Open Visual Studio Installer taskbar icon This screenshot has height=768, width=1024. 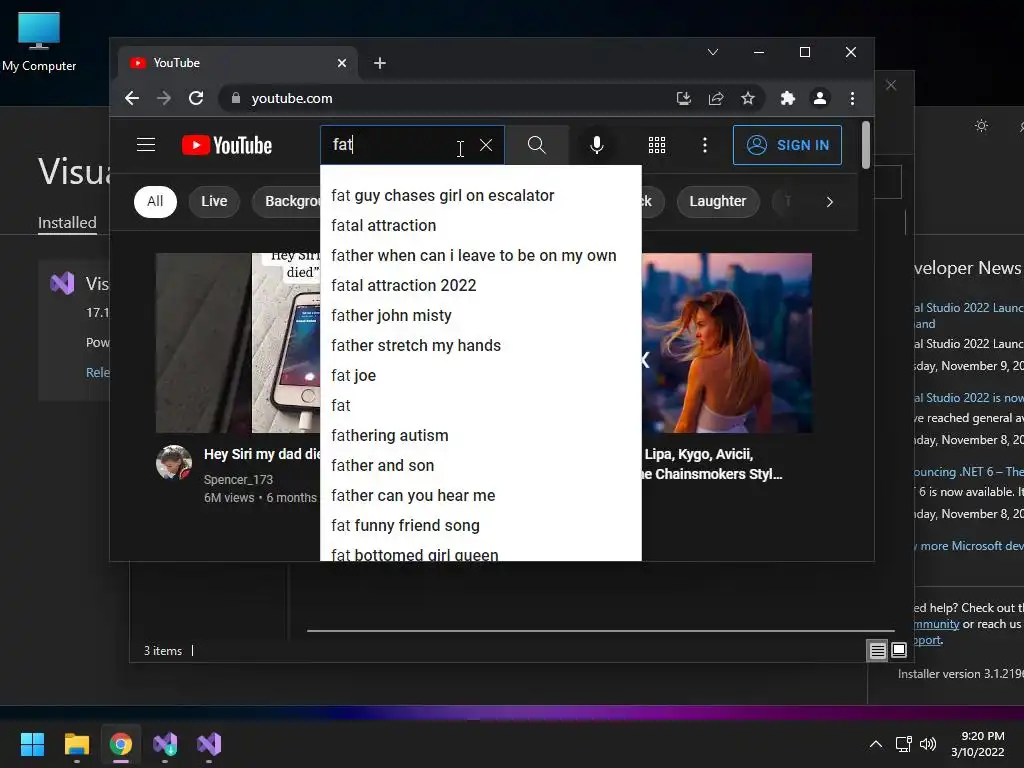pyautogui.click(x=165, y=744)
